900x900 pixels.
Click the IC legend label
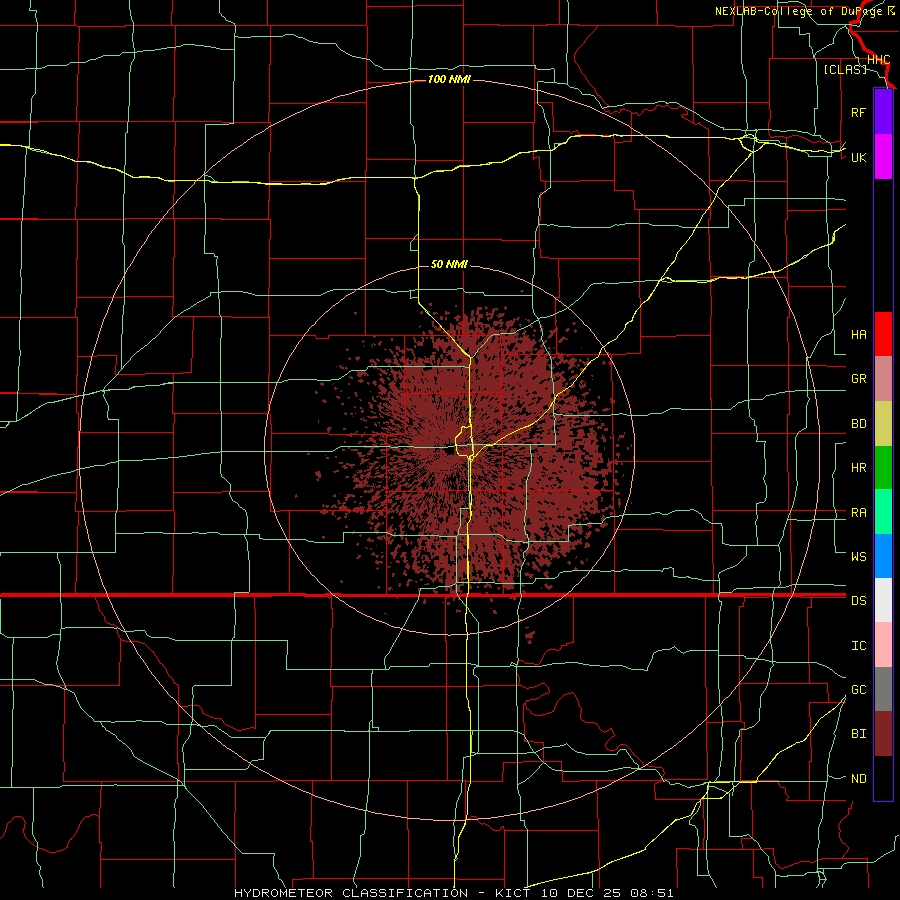[859, 646]
